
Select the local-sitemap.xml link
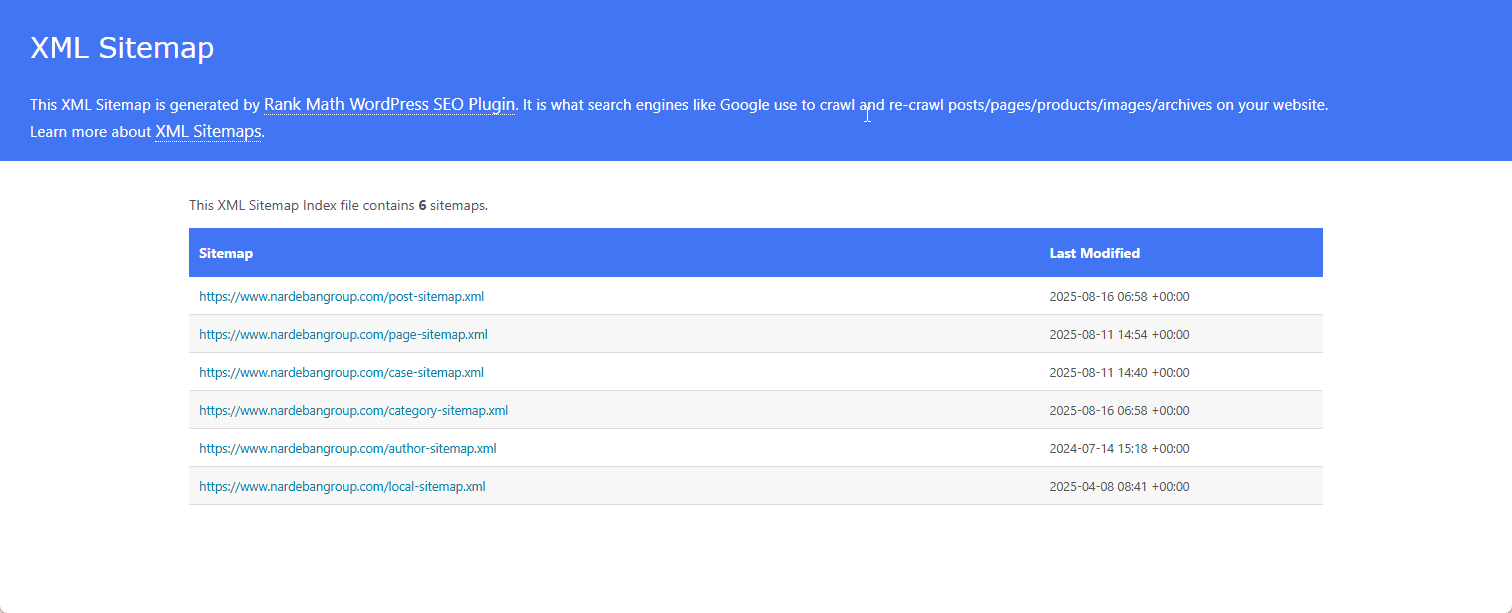pyautogui.click(x=342, y=487)
